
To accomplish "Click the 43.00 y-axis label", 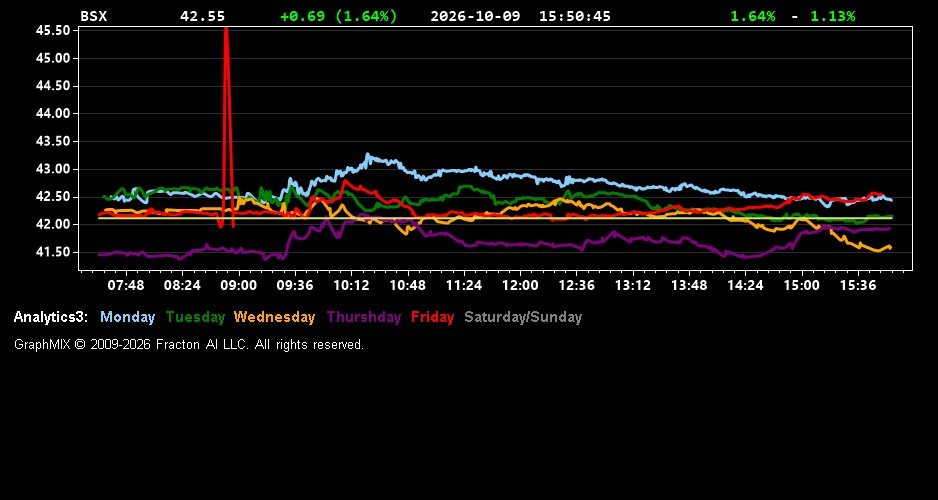I will (x=53, y=169).
